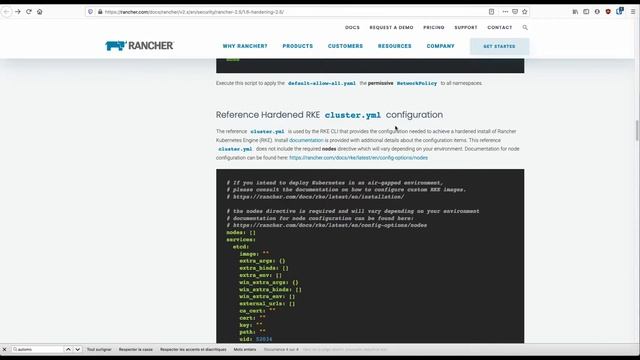Open the CUSTOMERS menu
The height and width of the screenshot is (360, 640).
pos(345,46)
